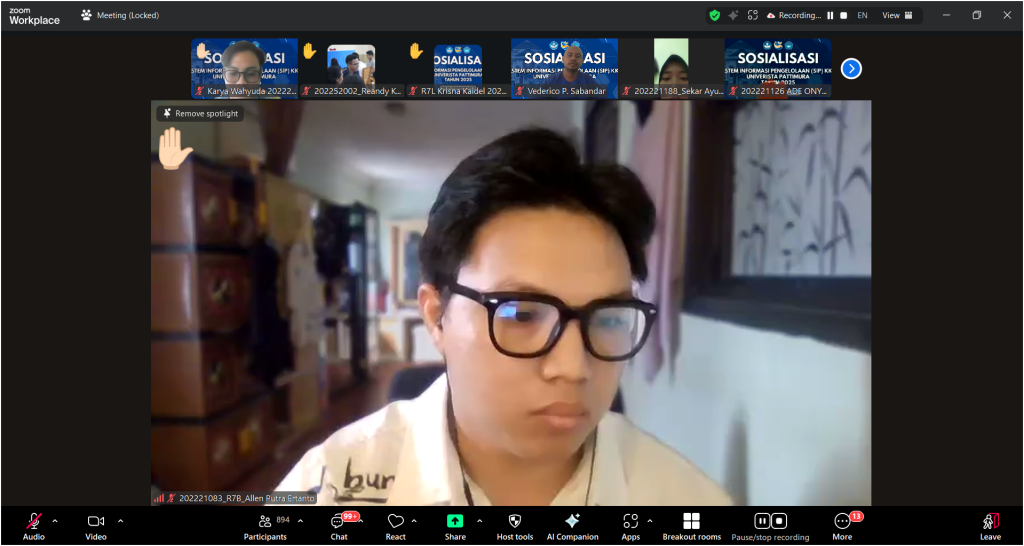Click Remove spotlight button
The image size is (1024, 546).
point(200,114)
